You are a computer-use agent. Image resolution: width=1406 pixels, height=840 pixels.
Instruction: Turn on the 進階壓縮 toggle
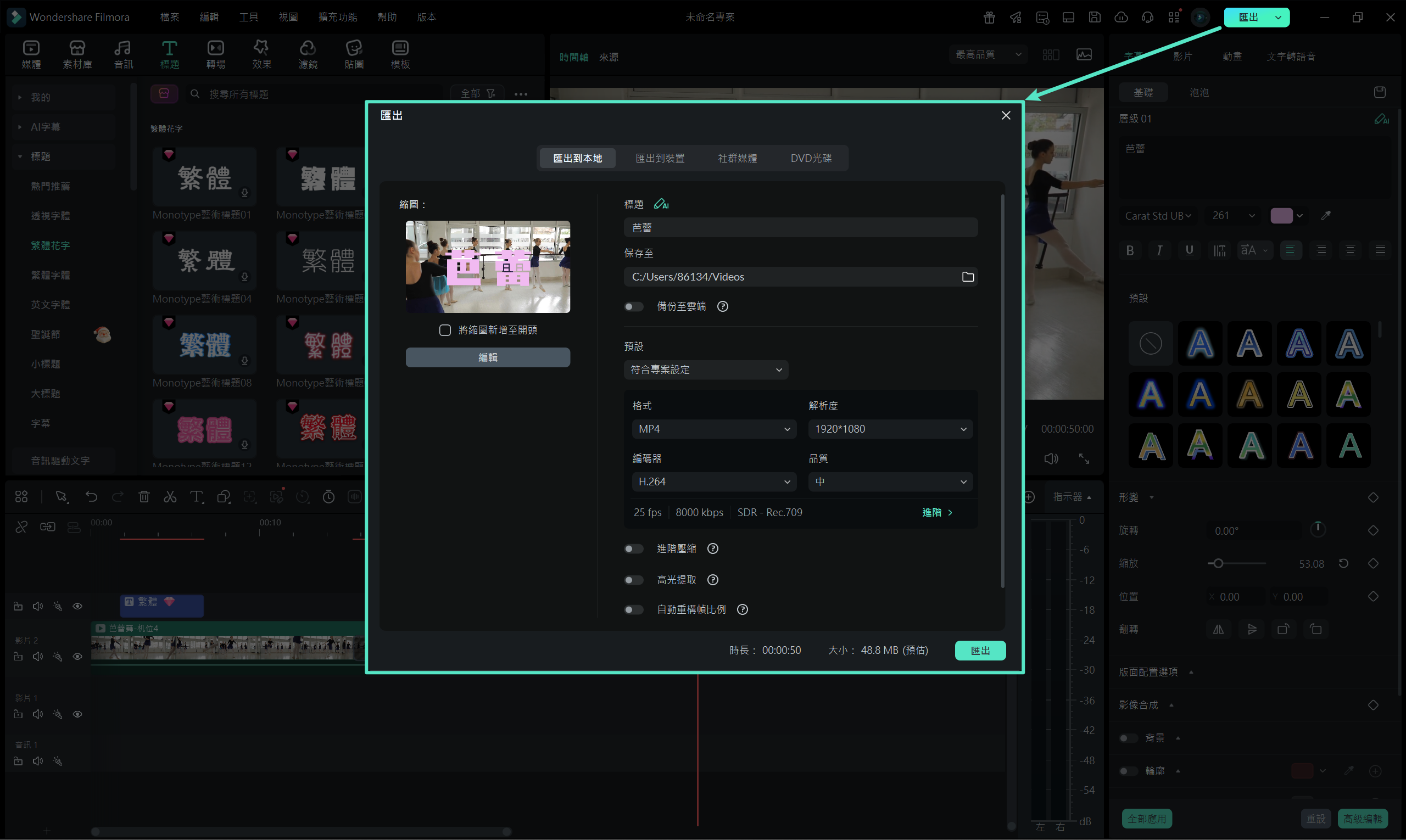coord(634,548)
